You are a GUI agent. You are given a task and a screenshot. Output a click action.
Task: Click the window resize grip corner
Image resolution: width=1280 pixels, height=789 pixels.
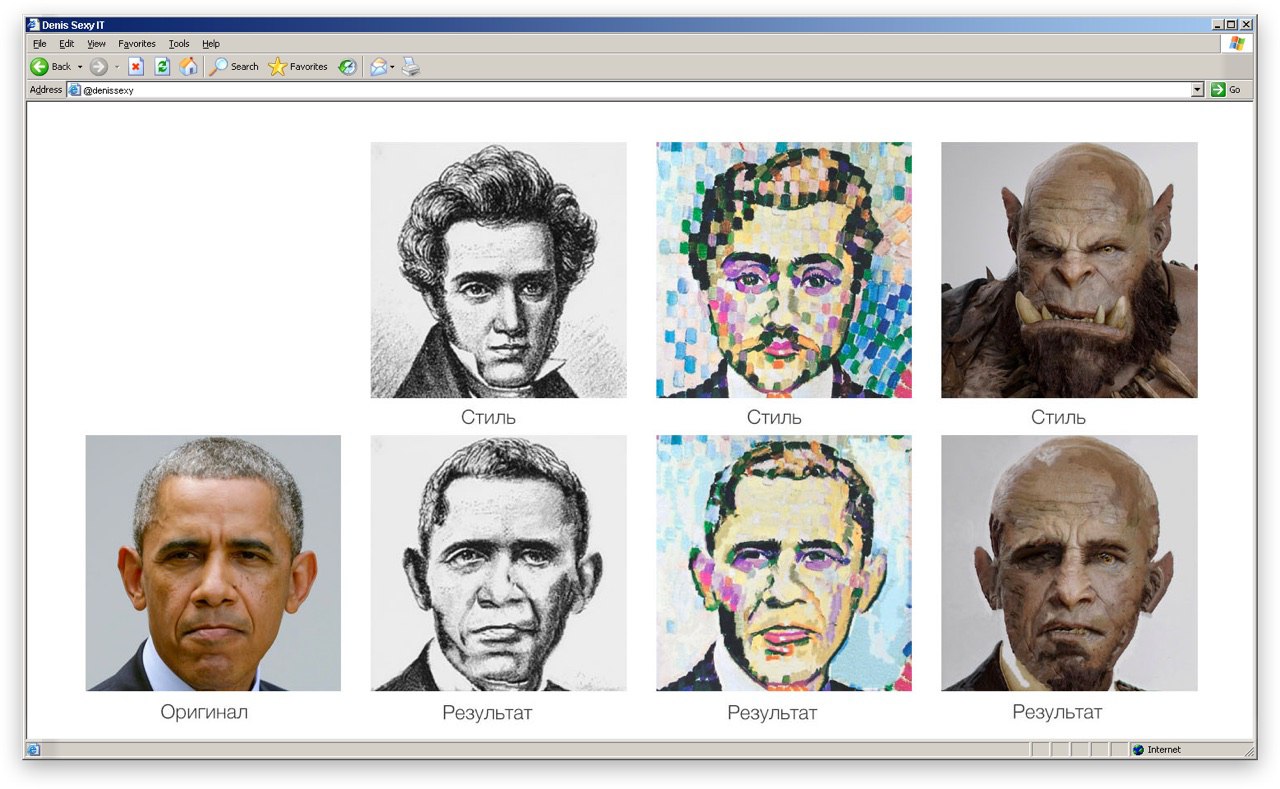click(1248, 751)
